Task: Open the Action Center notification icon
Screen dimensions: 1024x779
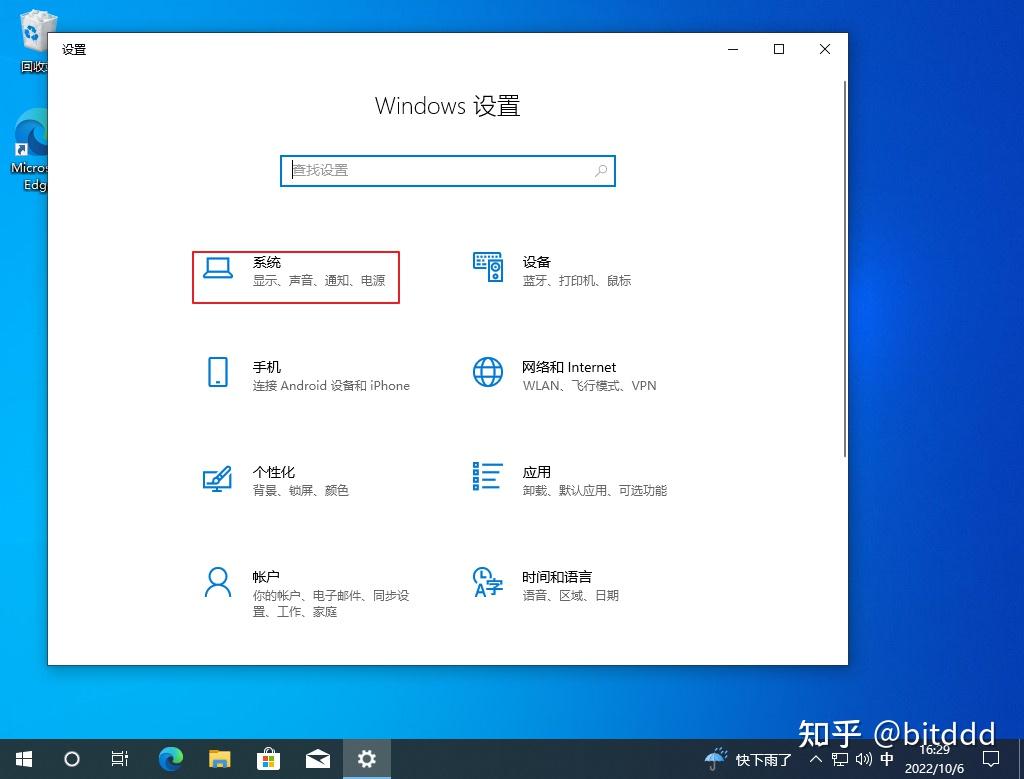Action: point(990,760)
